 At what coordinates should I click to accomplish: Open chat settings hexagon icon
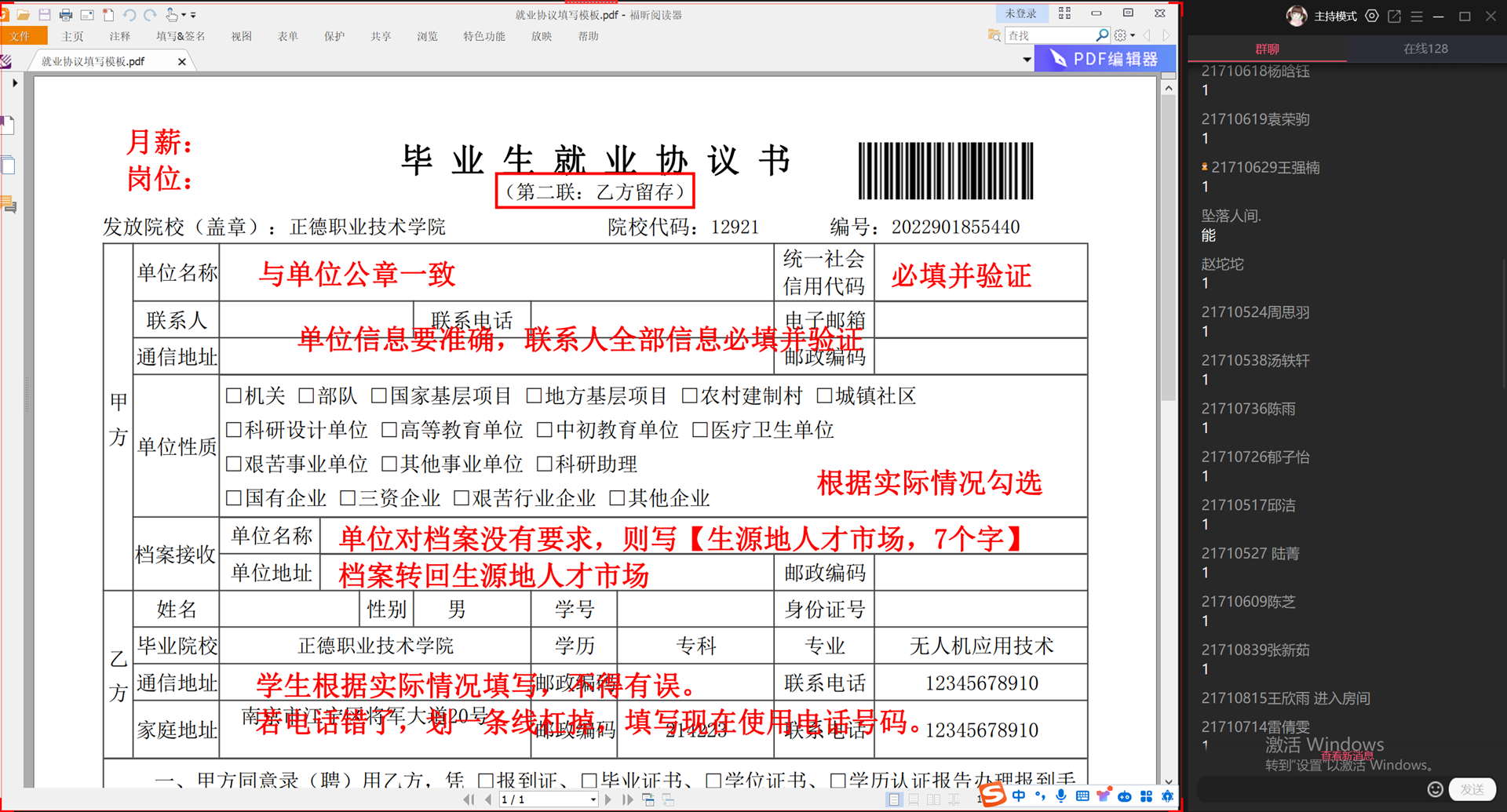point(1371,16)
